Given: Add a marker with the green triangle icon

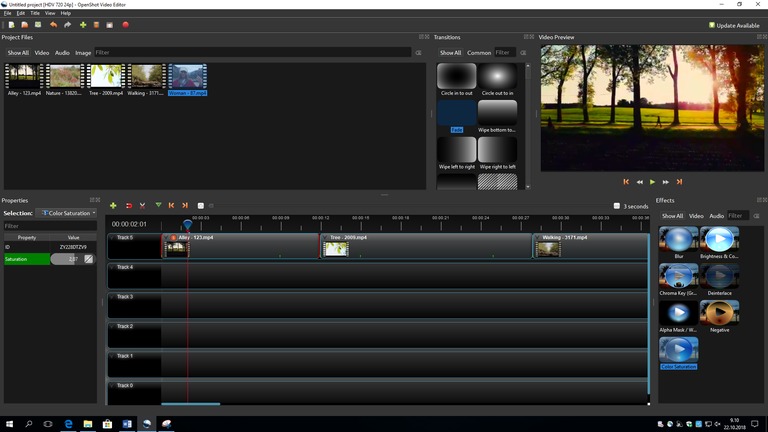Looking at the screenshot, I should 158,205.
